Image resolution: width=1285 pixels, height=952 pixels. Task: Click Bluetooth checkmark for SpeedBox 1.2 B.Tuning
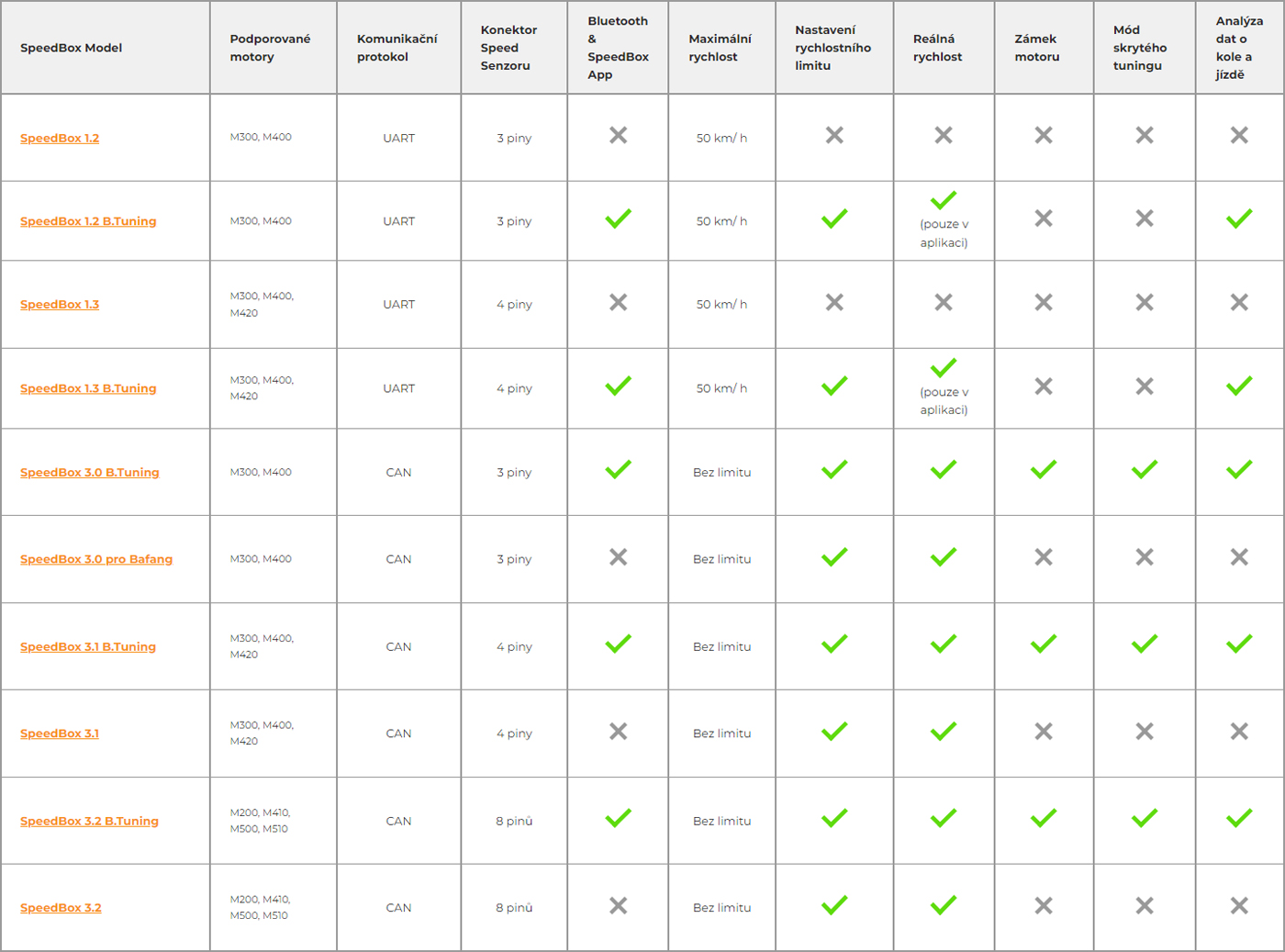tap(619, 218)
